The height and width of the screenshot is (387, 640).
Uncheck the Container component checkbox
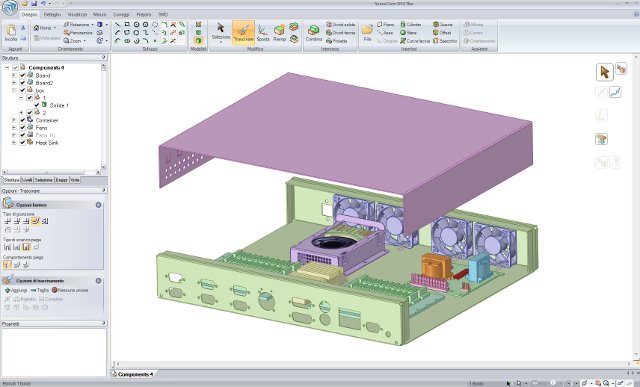click(x=23, y=120)
